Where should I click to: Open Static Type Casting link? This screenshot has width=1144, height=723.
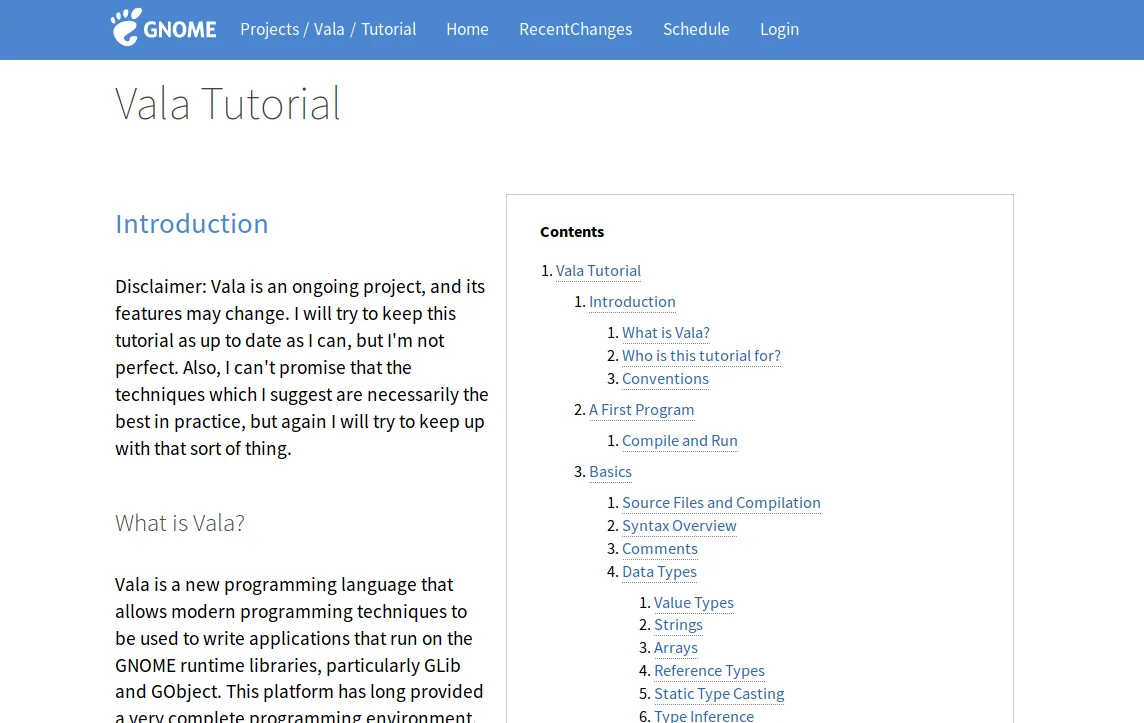[719, 694]
